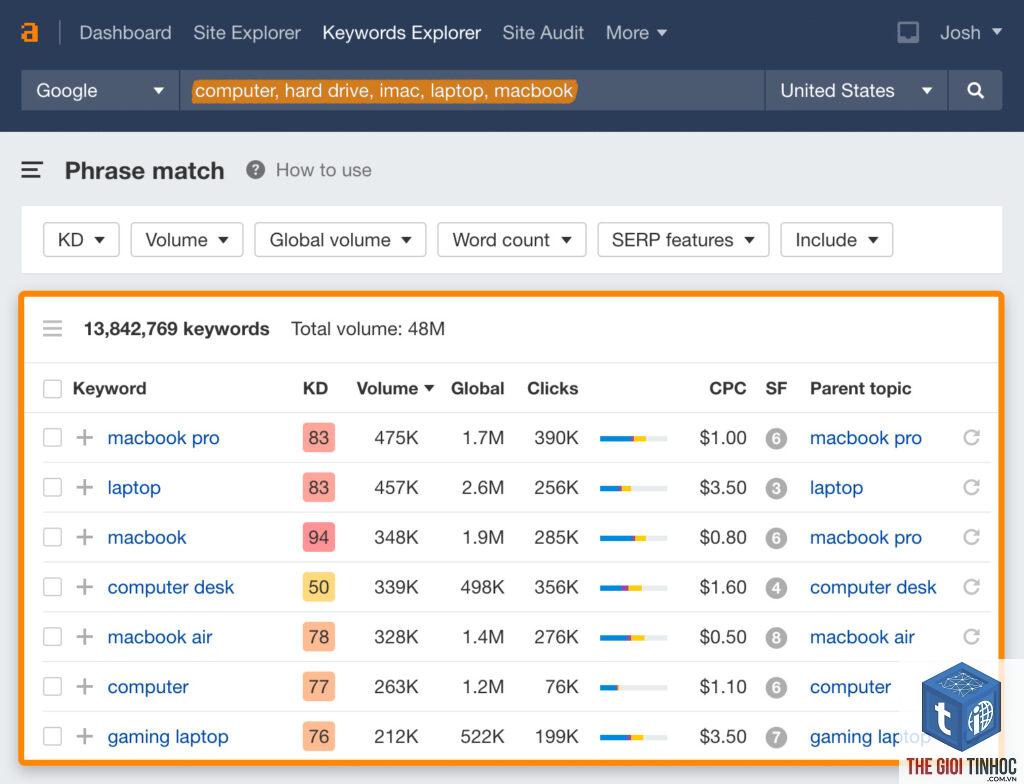Image resolution: width=1024 pixels, height=784 pixels.
Task: Refresh the macbook air row data
Action: (971, 636)
